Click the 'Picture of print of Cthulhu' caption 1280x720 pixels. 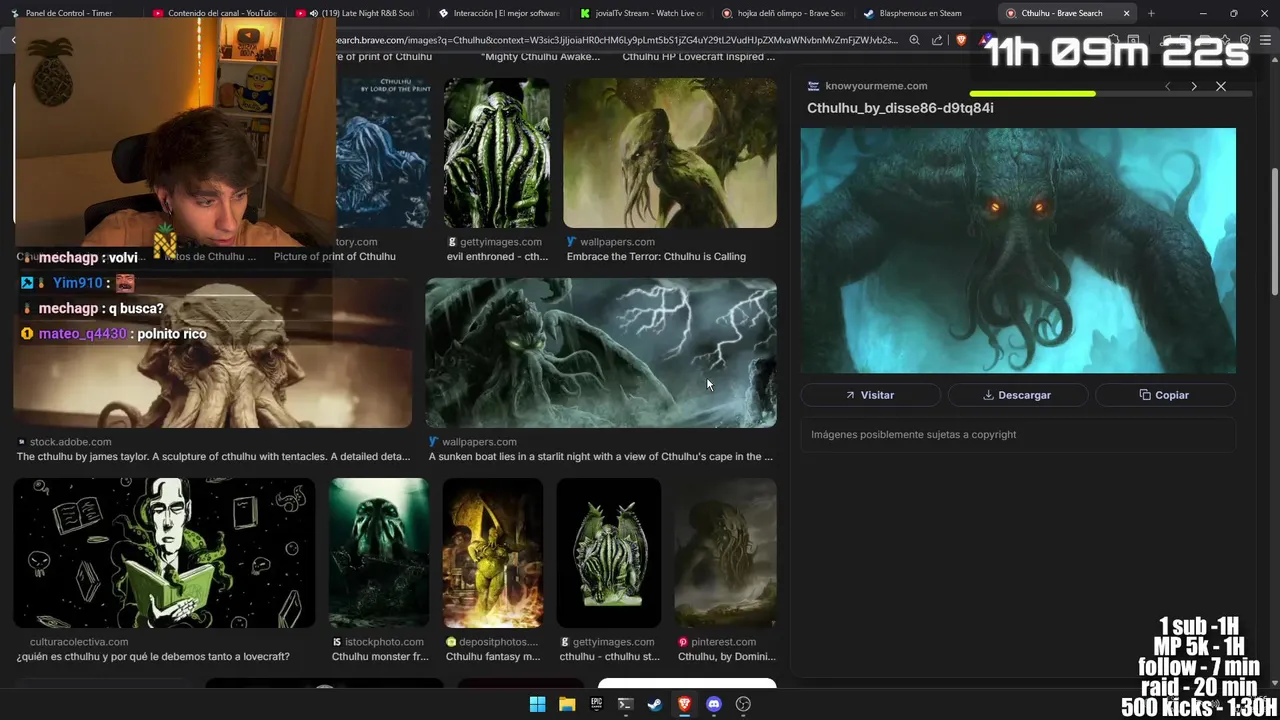click(x=335, y=257)
